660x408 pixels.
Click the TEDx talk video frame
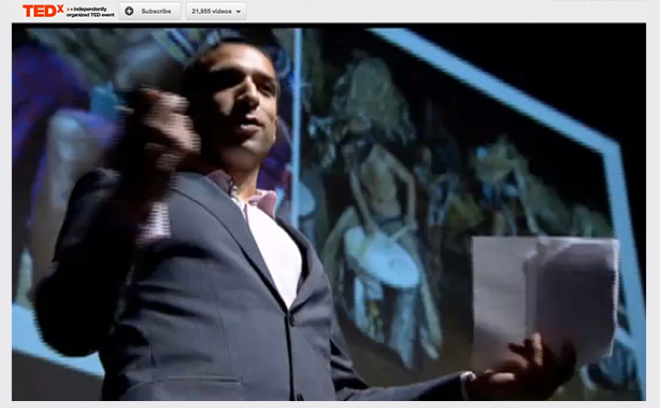(x=329, y=212)
